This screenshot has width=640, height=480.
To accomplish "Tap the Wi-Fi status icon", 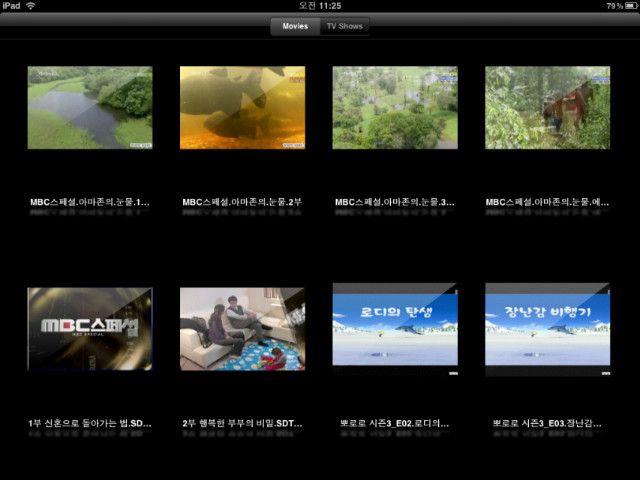I will pyautogui.click(x=31, y=6).
